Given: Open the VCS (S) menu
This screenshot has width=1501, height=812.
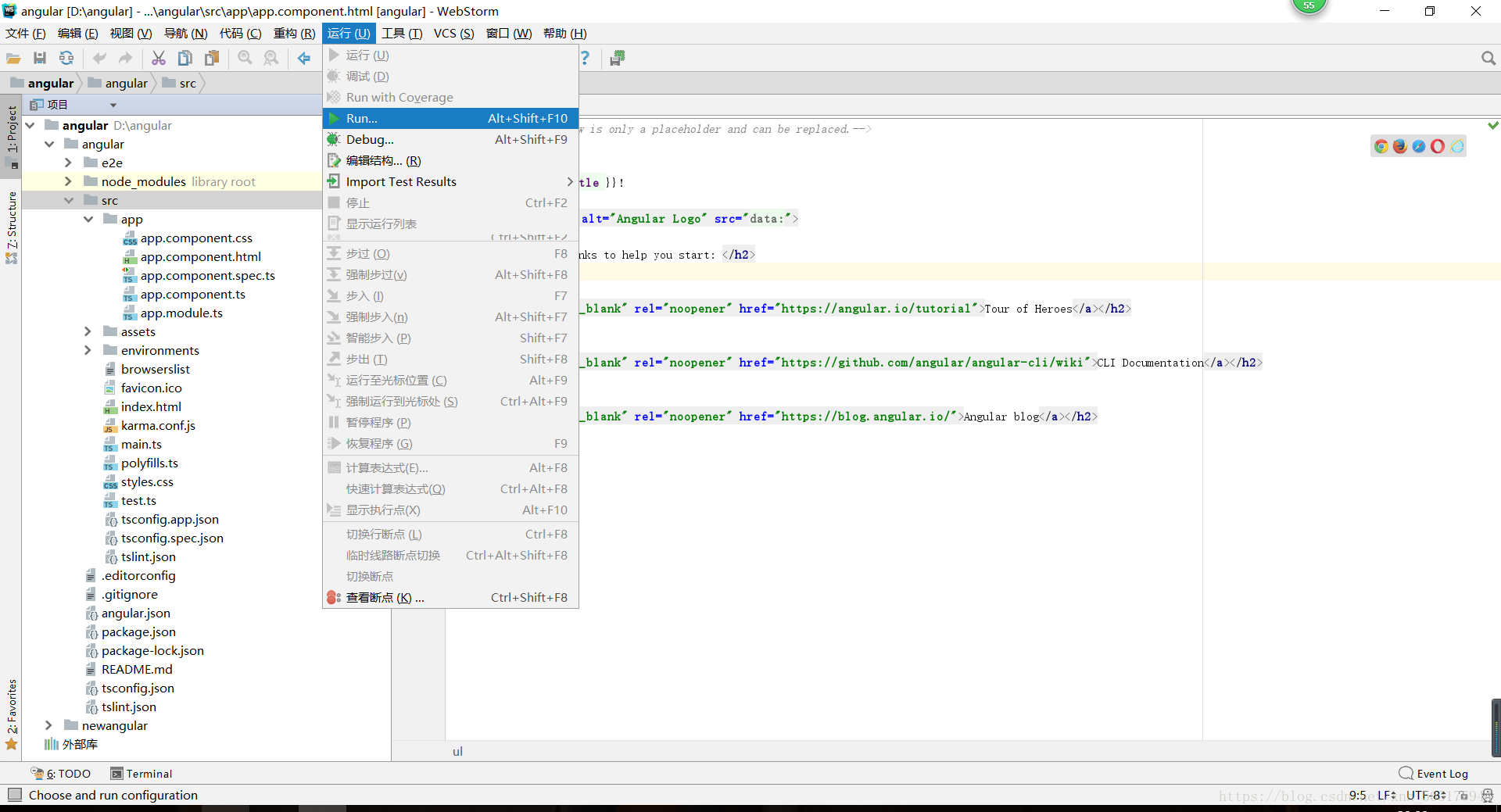Looking at the screenshot, I should coord(454,33).
